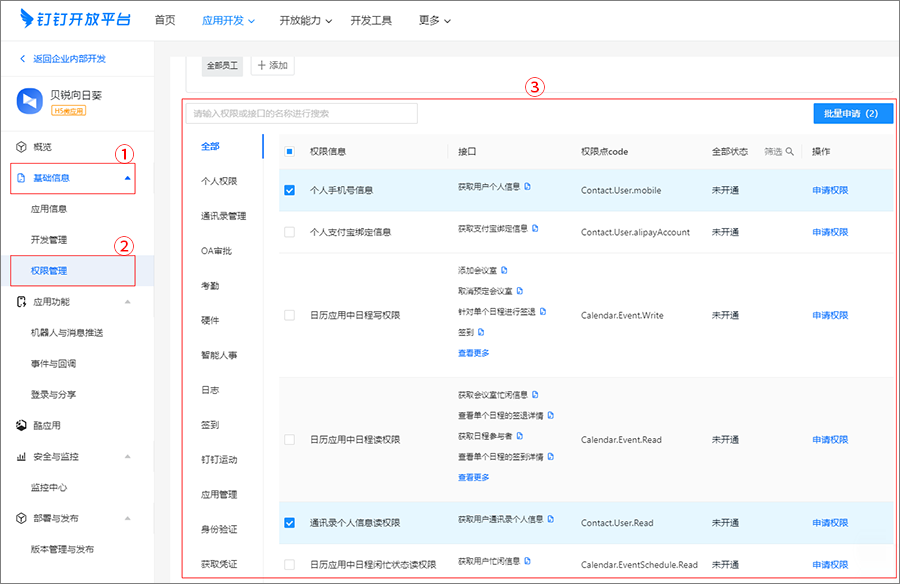Check the 个人支付宝绑定信息 checkbox
The width and height of the screenshot is (900, 584).
[x=290, y=232]
